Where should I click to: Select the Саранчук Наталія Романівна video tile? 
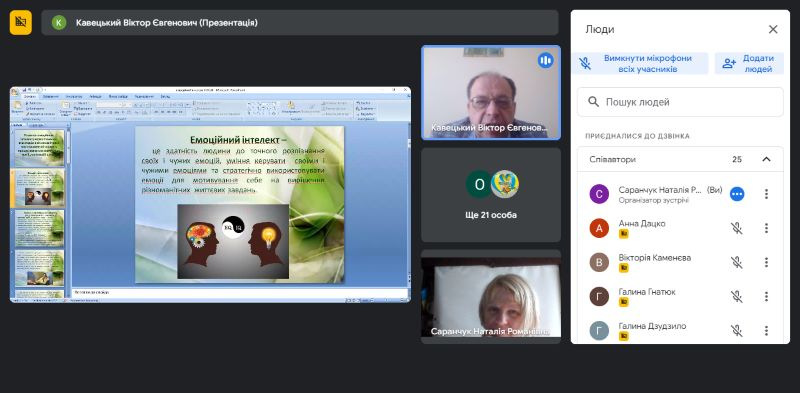491,297
